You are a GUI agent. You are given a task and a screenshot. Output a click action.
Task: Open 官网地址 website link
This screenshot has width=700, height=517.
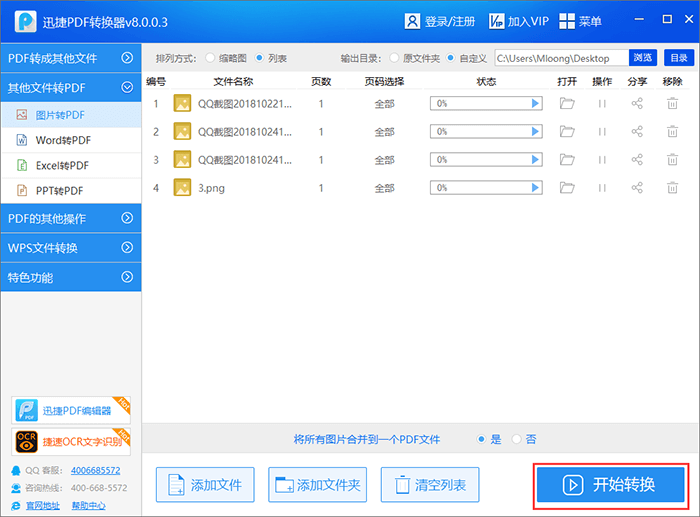[42, 506]
